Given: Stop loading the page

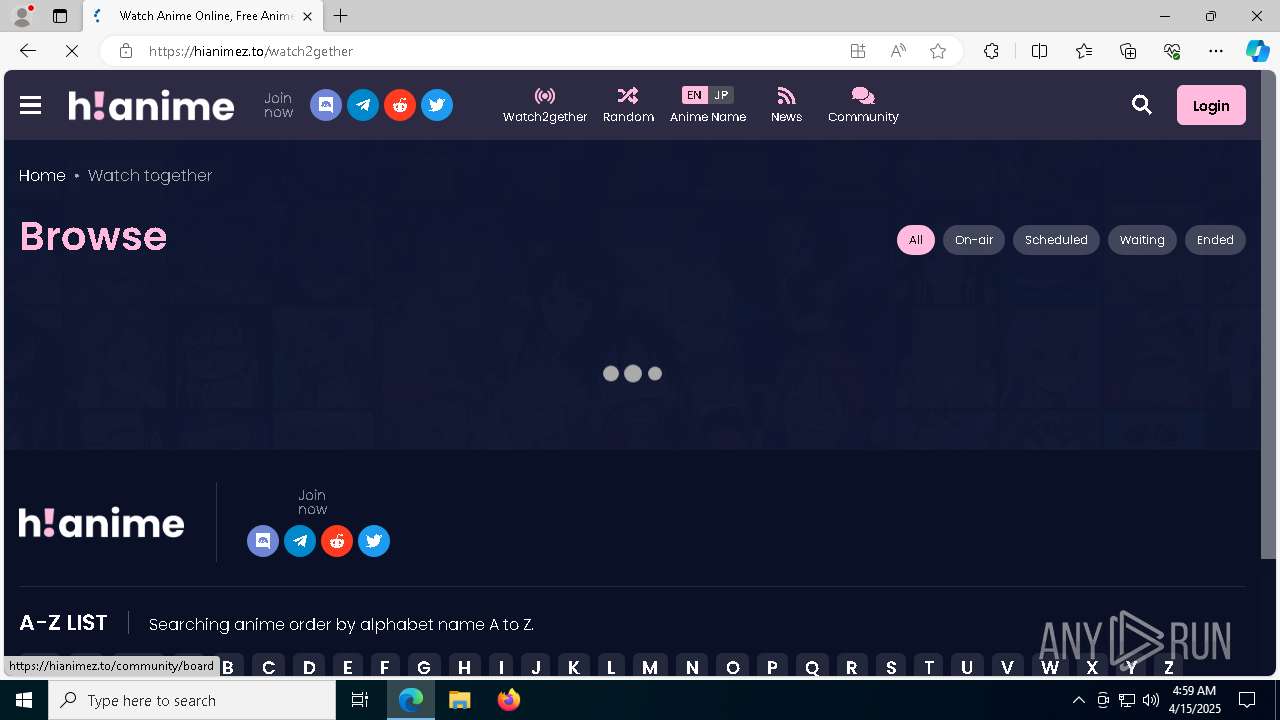Looking at the screenshot, I should coord(72,51).
